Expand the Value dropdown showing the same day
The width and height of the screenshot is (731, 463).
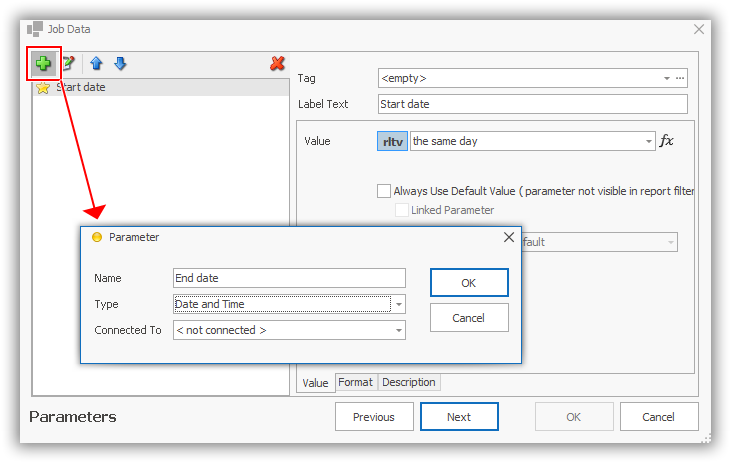click(649, 142)
